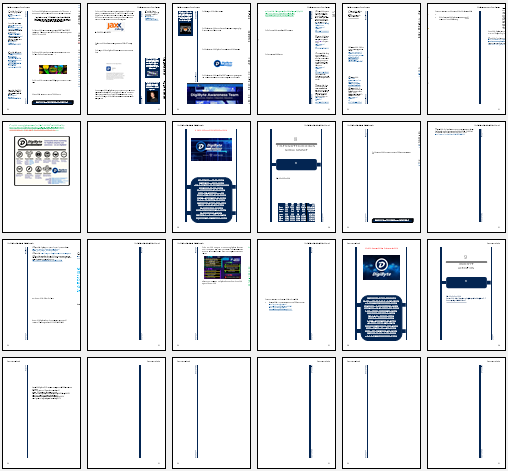This screenshot has width=508, height=471.
Task: Click the small blue DigiByte app icon below Jaxx logo
Action: point(108,69)
